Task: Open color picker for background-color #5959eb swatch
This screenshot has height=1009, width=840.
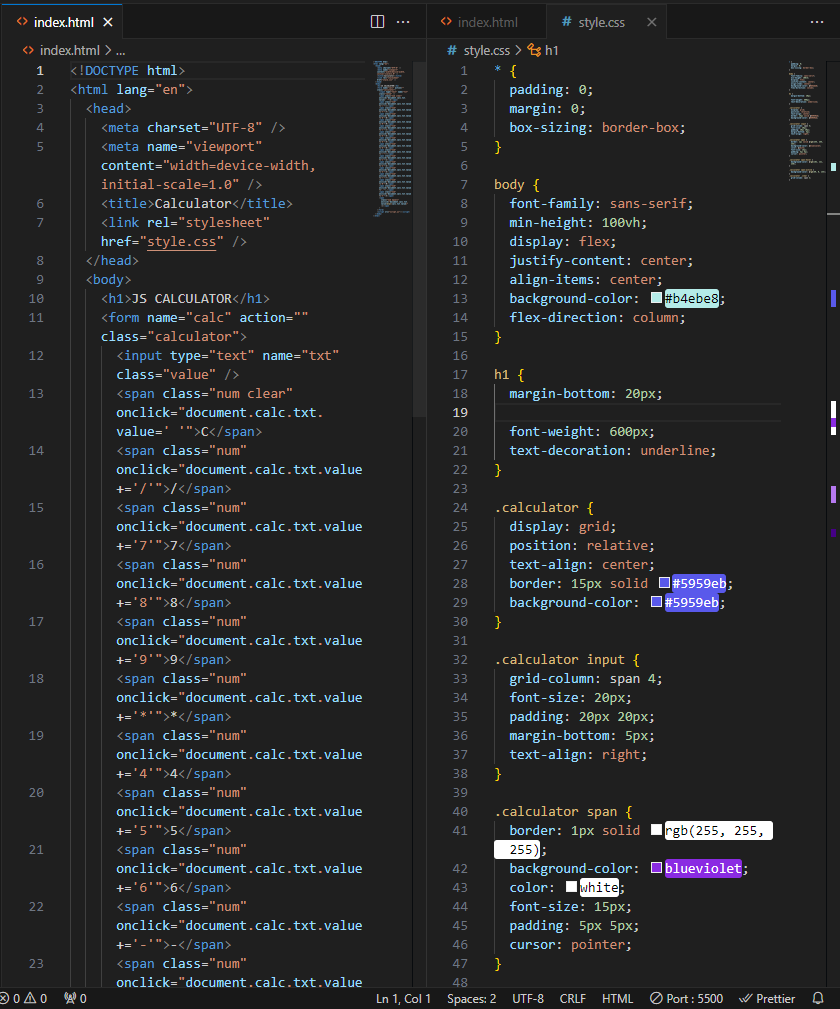Action: click(656, 602)
